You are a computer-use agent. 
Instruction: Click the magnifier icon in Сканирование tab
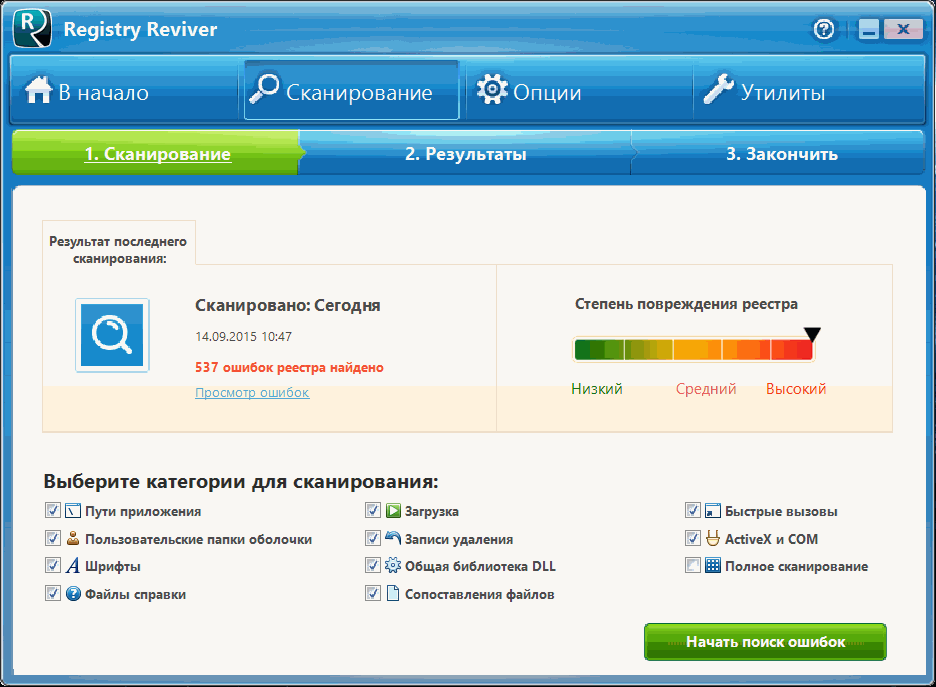pyautogui.click(x=264, y=89)
